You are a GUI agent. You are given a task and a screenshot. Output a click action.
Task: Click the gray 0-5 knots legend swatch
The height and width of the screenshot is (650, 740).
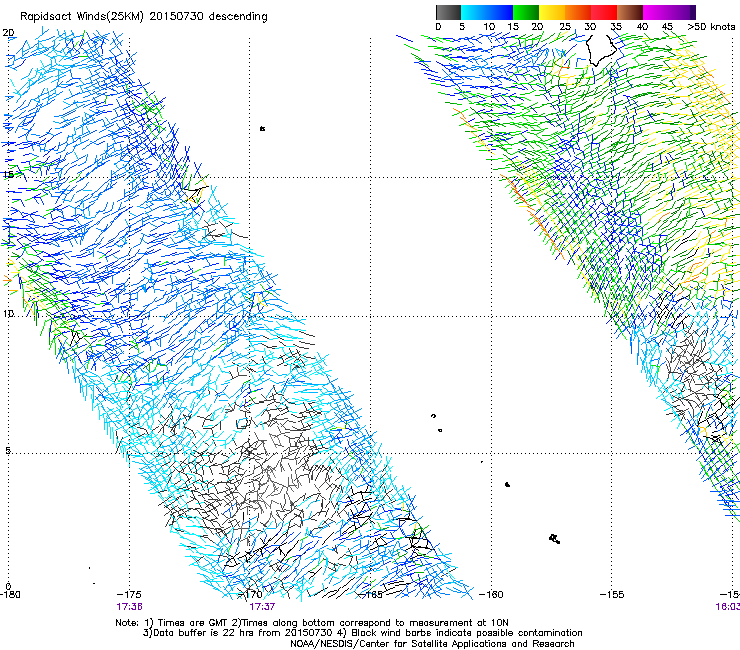click(x=448, y=12)
